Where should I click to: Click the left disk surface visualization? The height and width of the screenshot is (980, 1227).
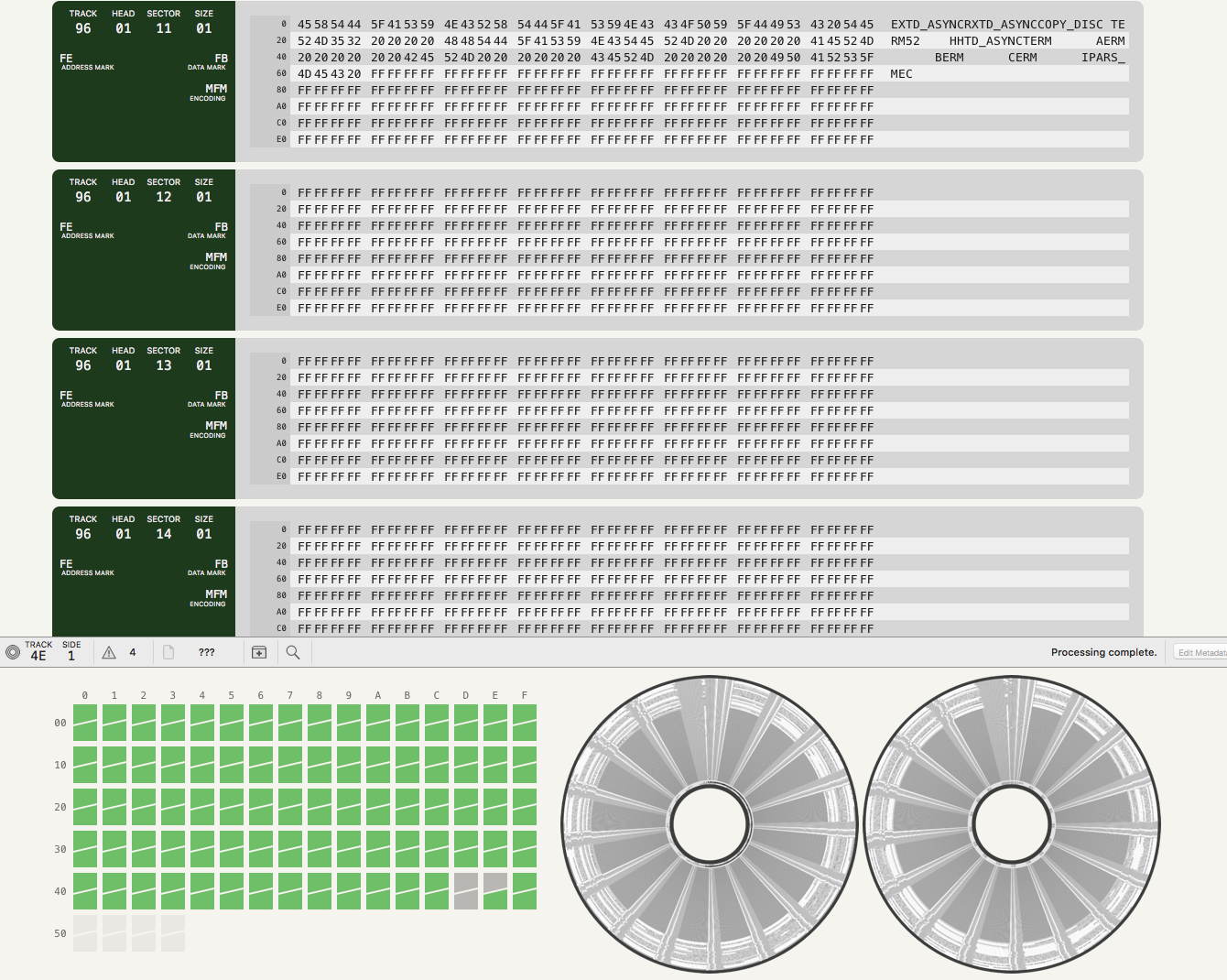709,824
